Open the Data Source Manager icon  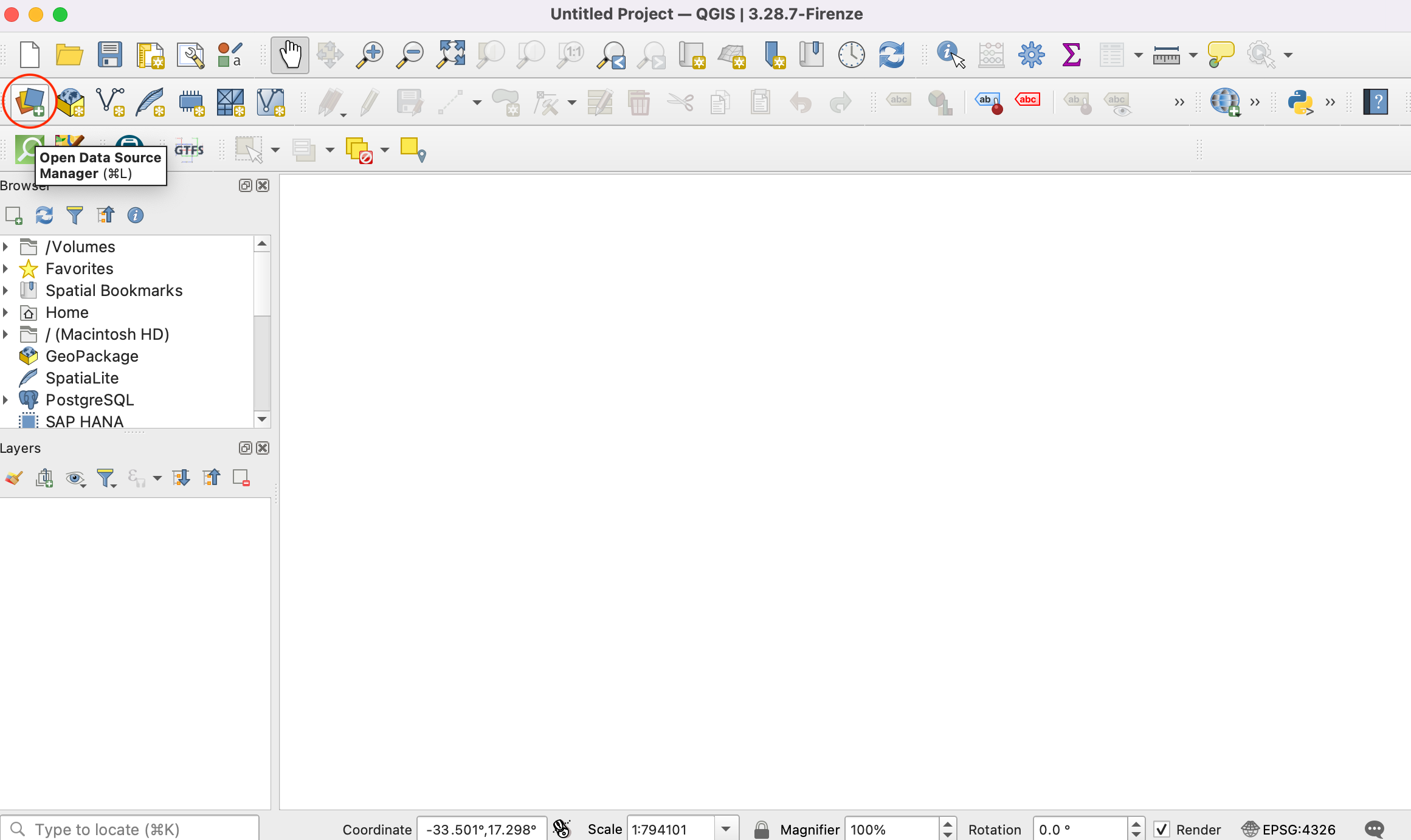(30, 102)
